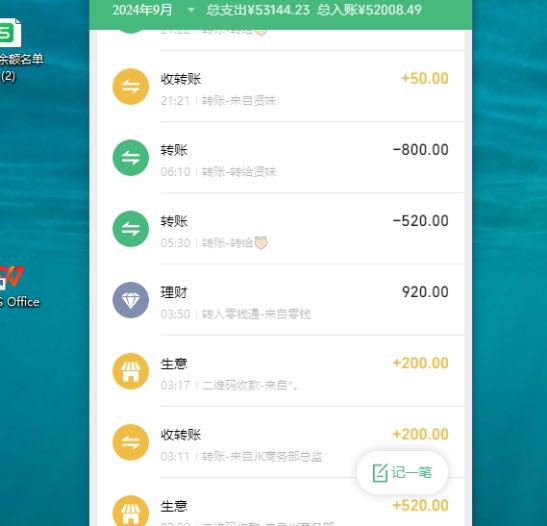Click the yellow transfer icon for +50.00 entry
547x526 pixels.
tap(130, 87)
